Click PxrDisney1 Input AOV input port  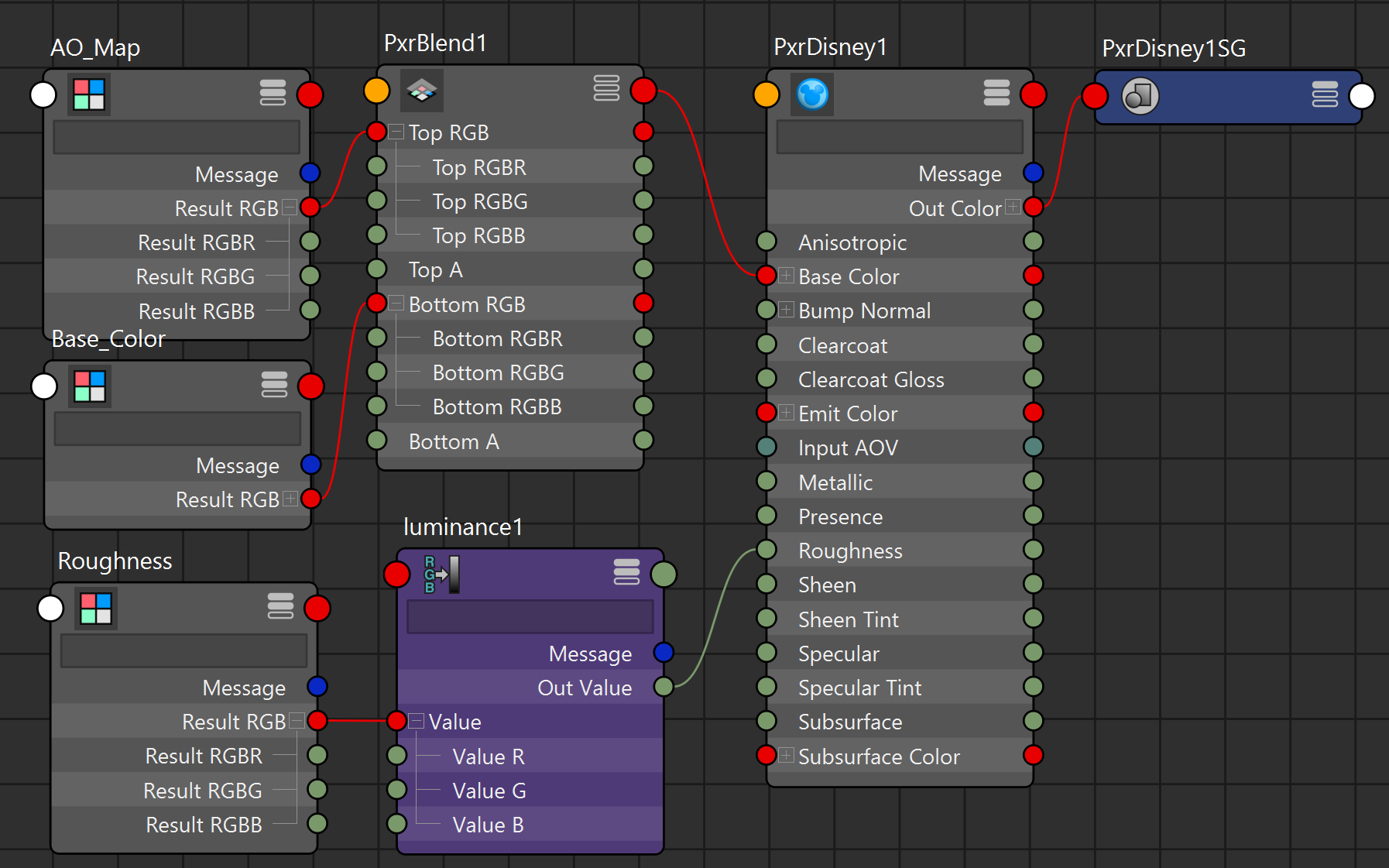tap(767, 447)
